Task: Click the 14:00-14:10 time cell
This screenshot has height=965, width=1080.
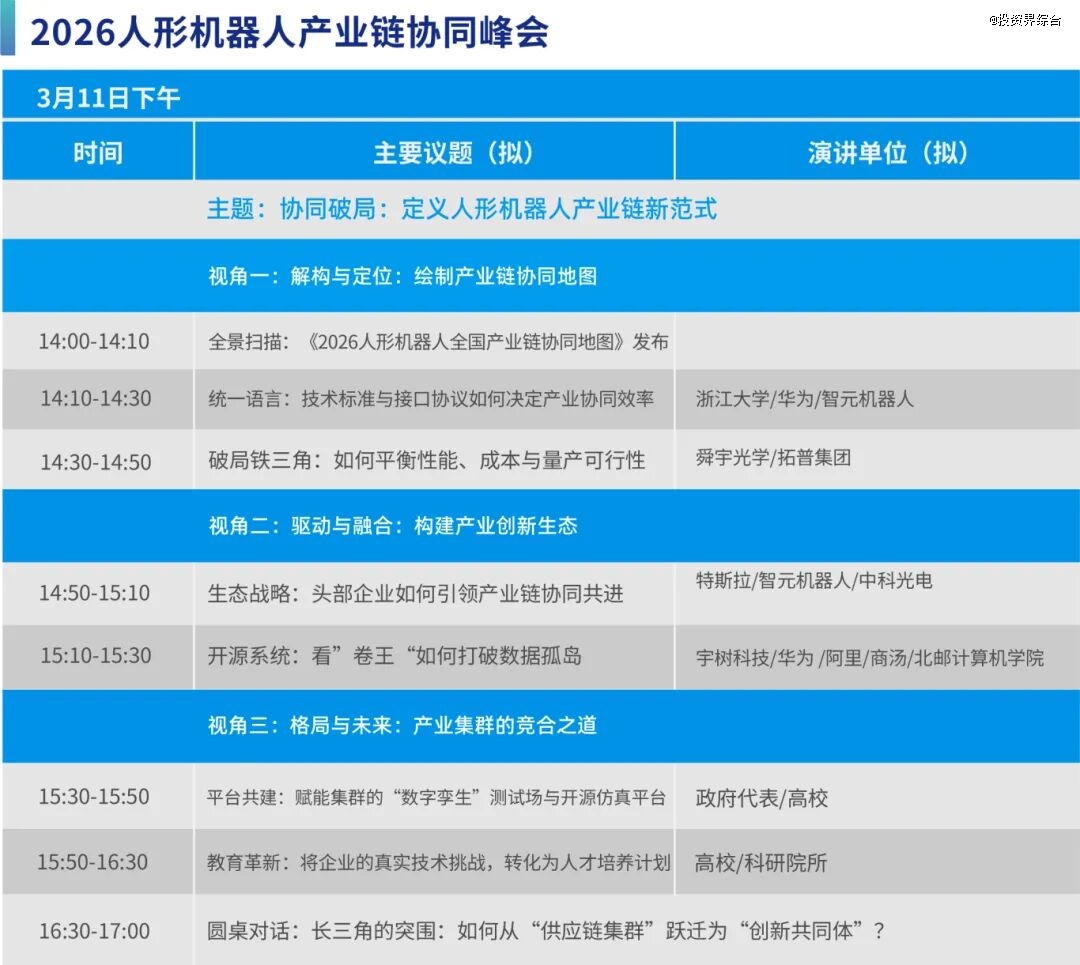Action: pyautogui.click(x=94, y=341)
